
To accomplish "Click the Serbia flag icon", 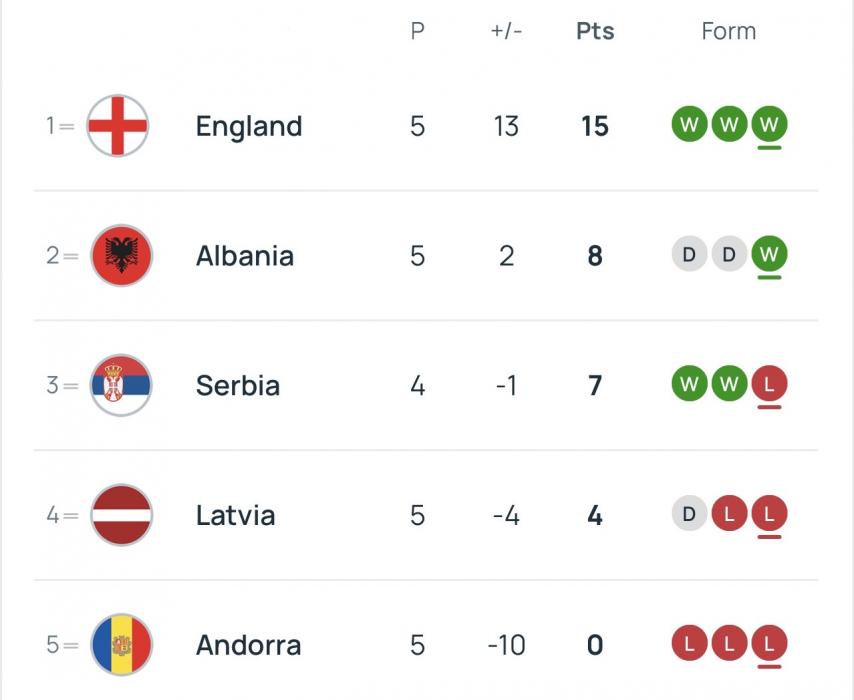I will tap(121, 385).
